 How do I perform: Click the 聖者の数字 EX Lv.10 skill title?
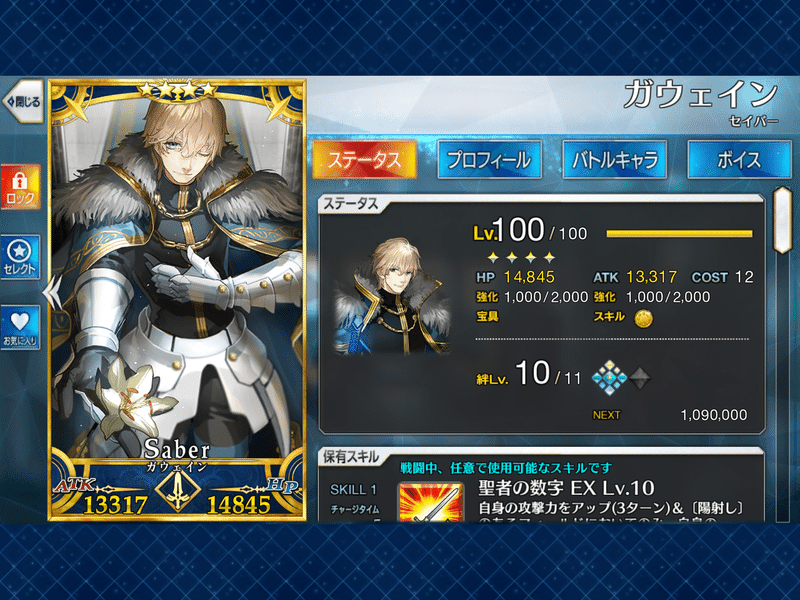click(566, 488)
